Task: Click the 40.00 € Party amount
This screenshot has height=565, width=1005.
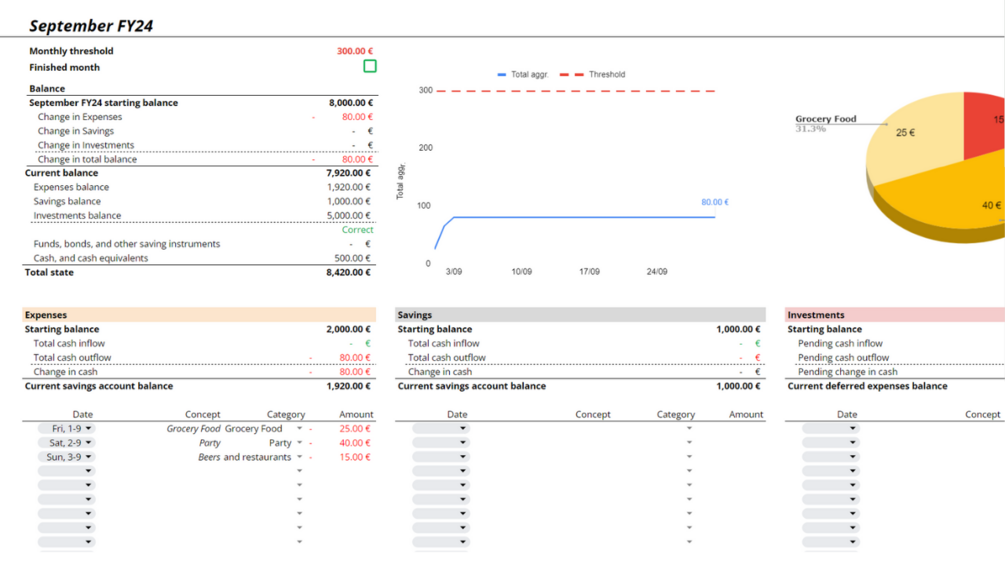Action: 354,443
